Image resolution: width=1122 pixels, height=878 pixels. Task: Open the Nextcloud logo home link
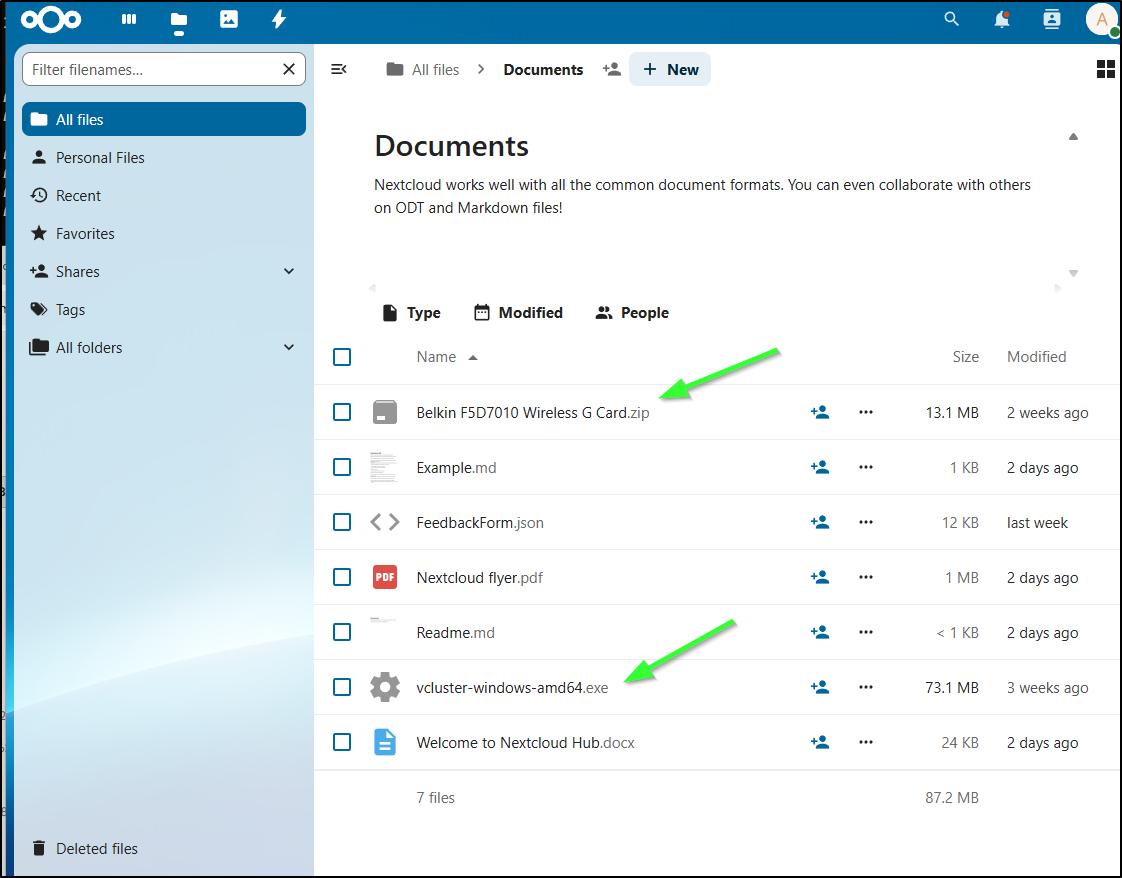51,19
